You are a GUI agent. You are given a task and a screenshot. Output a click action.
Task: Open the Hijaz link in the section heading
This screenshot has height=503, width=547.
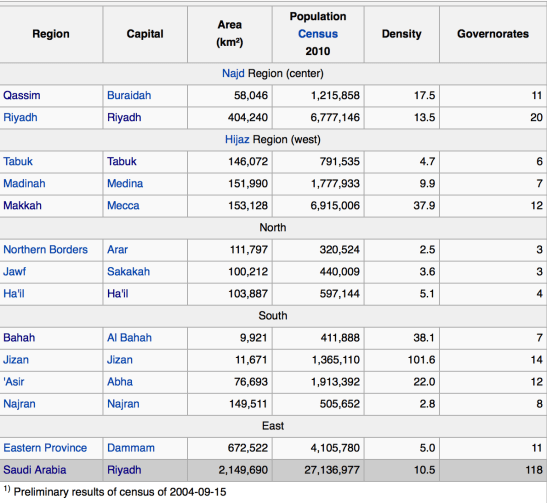pyautogui.click(x=237, y=140)
